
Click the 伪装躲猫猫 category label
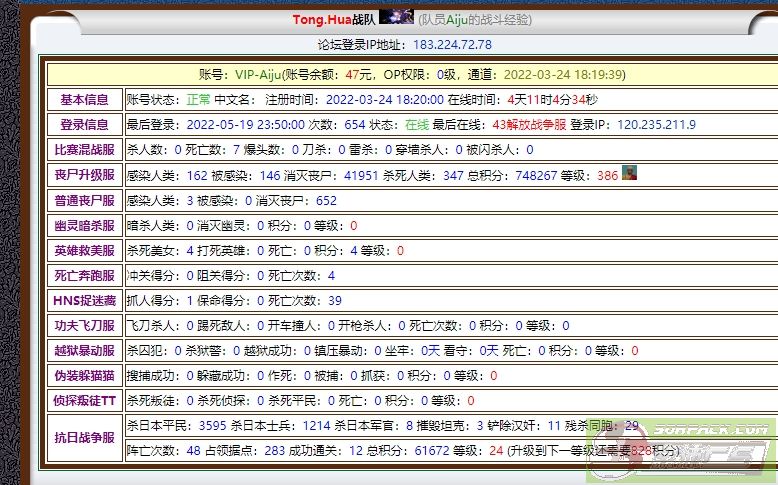(x=84, y=375)
